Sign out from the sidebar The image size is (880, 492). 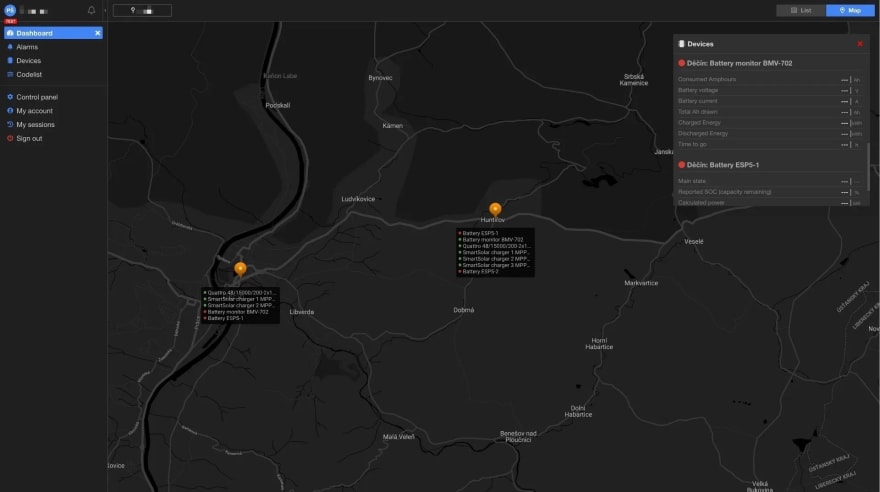coord(29,139)
